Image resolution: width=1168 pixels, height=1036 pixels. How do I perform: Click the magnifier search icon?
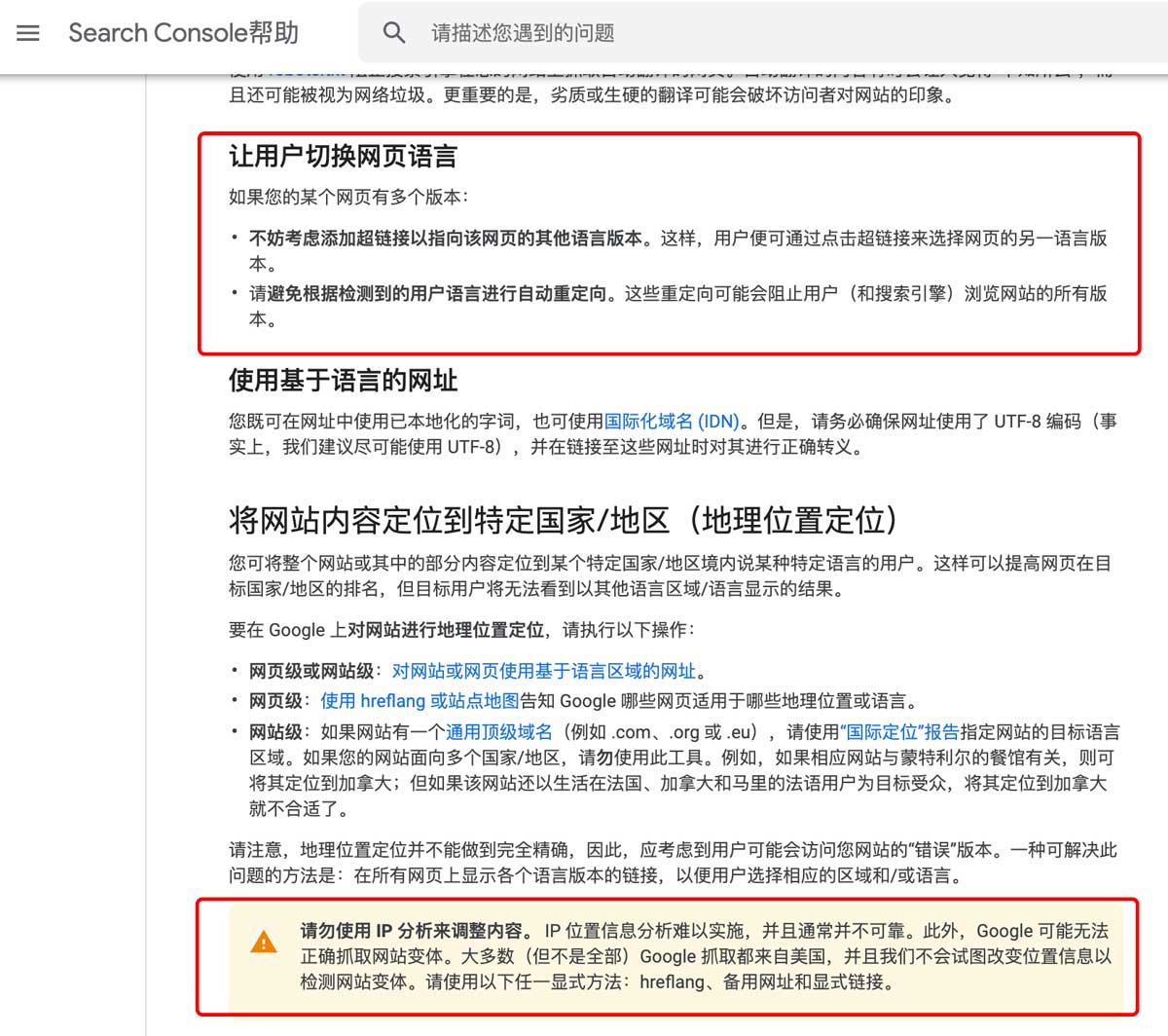point(394,33)
